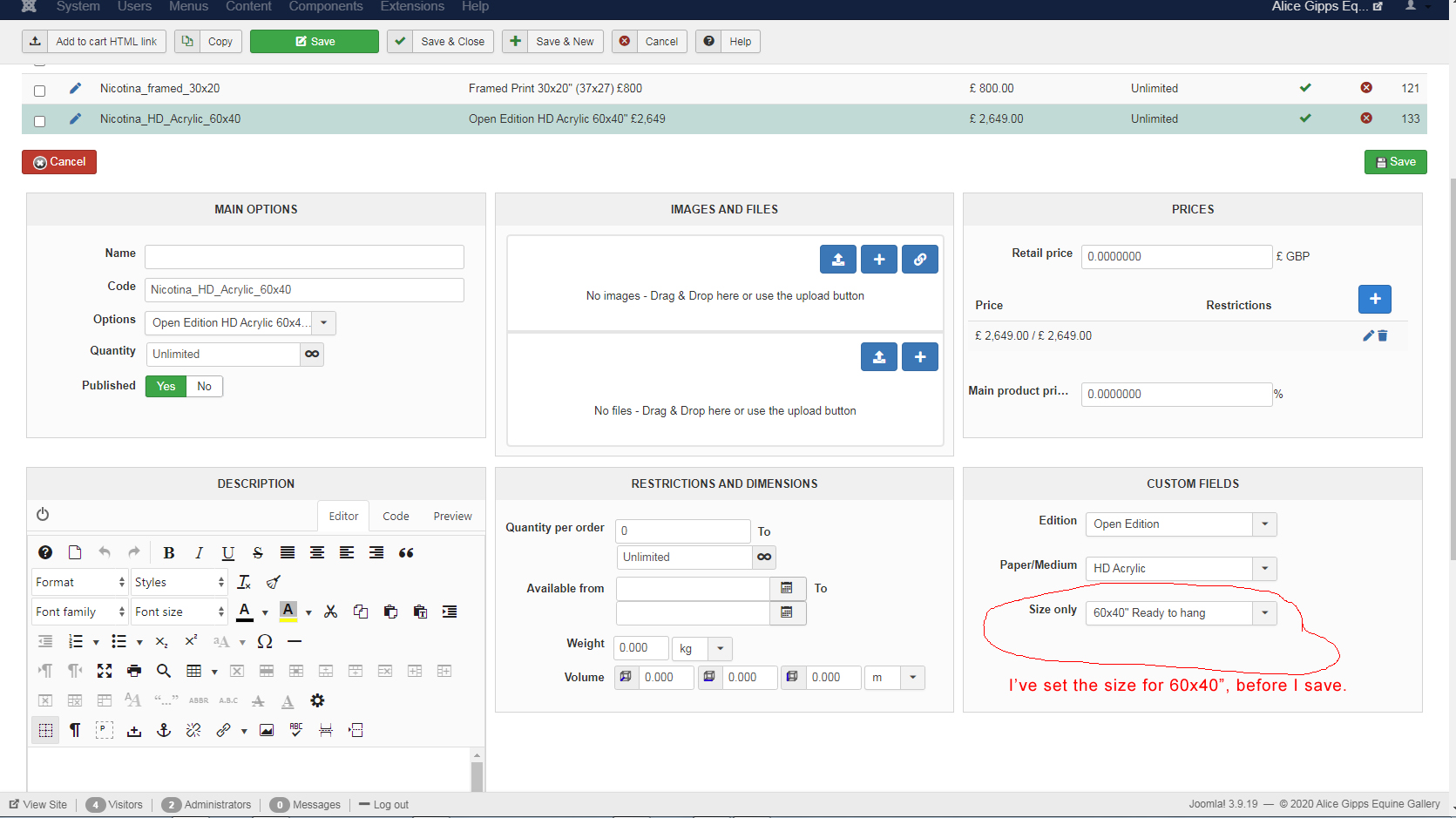Open find and replace magnifier
This screenshot has height=818, width=1456.
tap(164, 672)
